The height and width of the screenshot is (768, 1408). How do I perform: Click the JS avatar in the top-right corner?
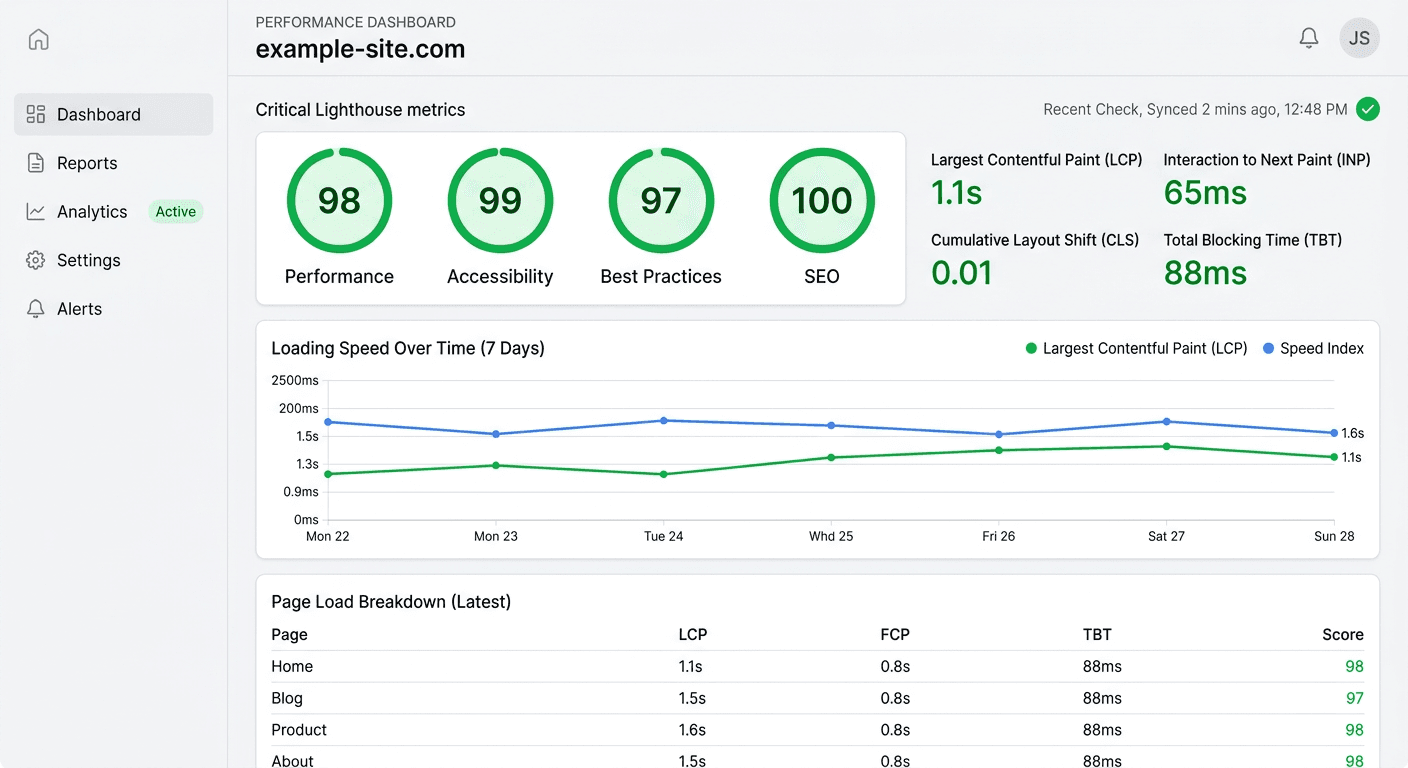click(x=1359, y=37)
